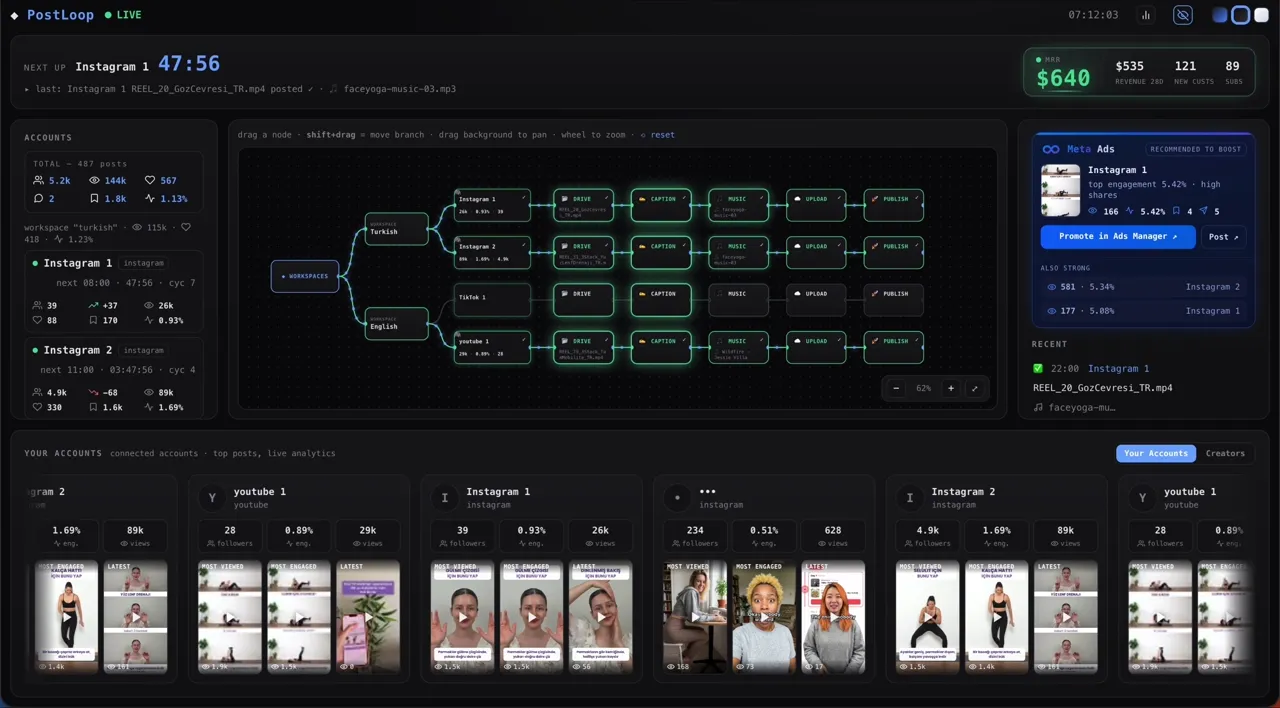Click the Post button in Meta Ads panel
The width and height of the screenshot is (1280, 708).
(x=1223, y=237)
